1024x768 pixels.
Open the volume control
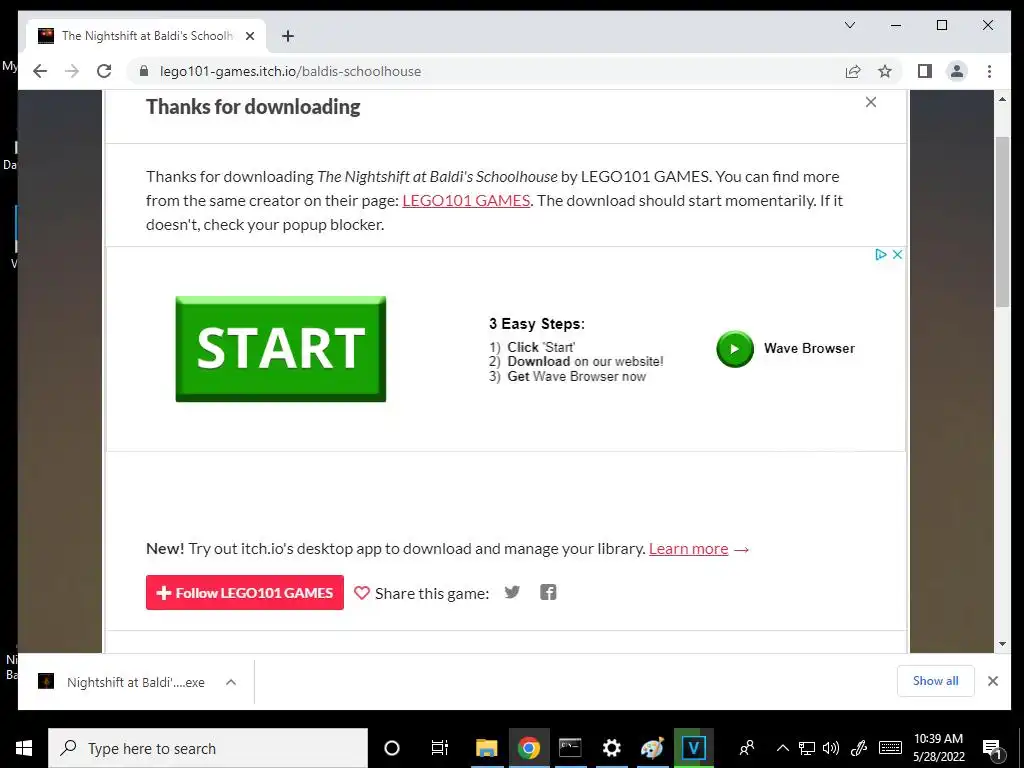pyautogui.click(x=831, y=748)
